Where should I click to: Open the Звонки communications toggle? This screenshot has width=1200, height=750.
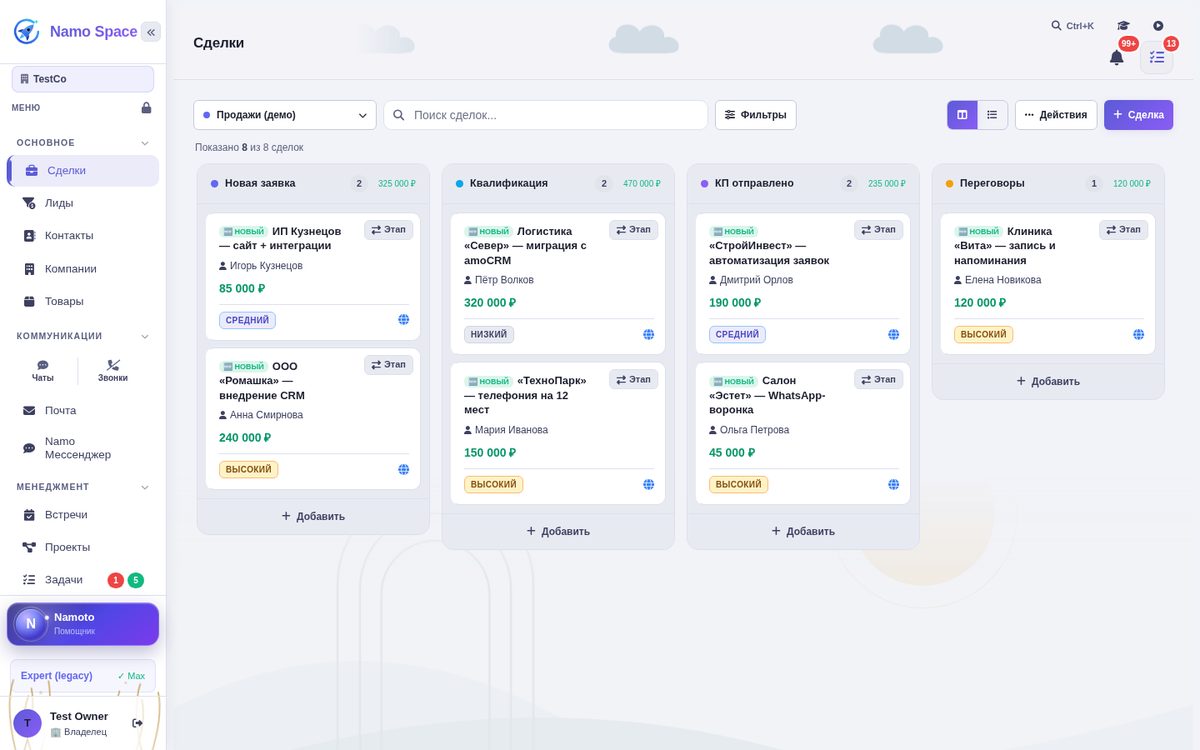coord(113,371)
